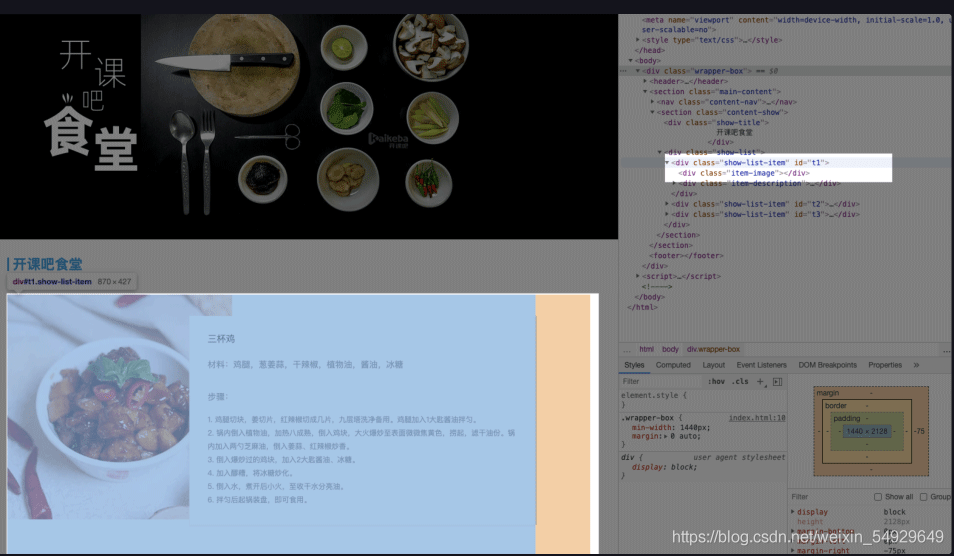Image resolution: width=954 pixels, height=556 pixels.
Task: Expand the item-description div node
Action: (674, 184)
